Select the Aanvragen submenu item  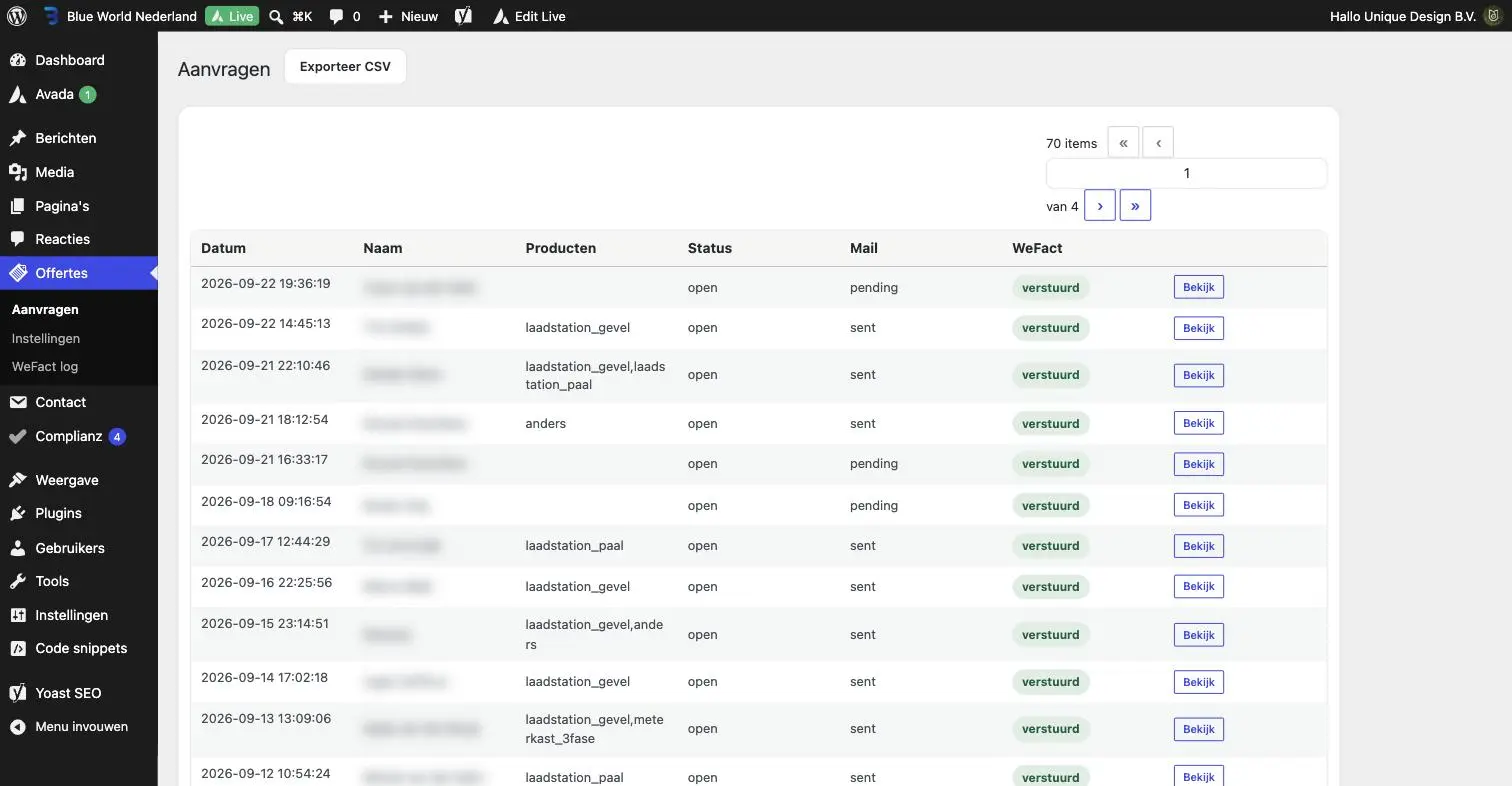tap(45, 310)
